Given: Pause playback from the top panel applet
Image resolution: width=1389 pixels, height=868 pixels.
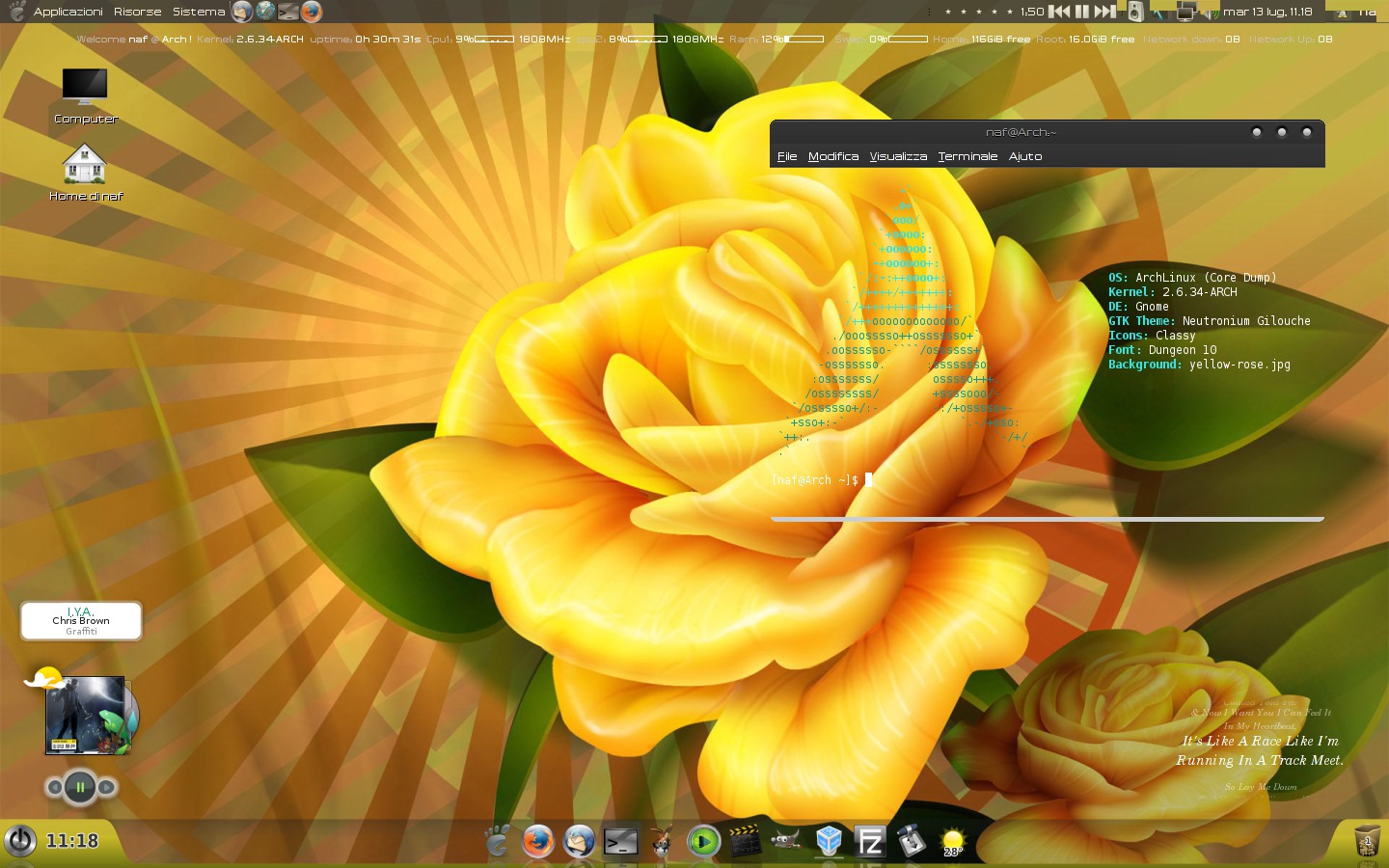Looking at the screenshot, I should [1082, 12].
